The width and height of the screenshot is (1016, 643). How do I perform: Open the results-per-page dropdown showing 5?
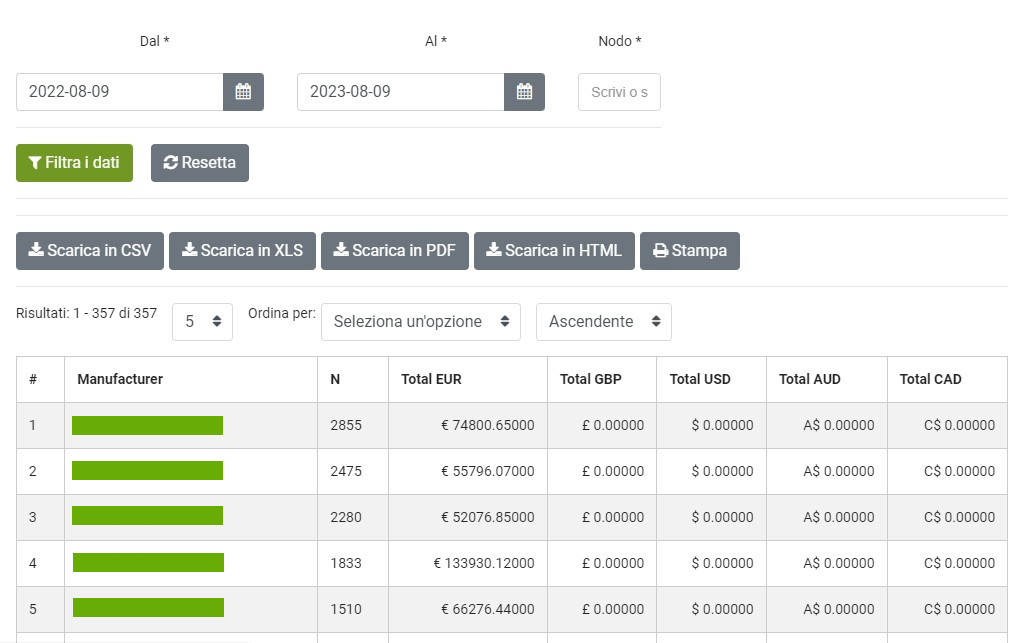click(x=202, y=322)
